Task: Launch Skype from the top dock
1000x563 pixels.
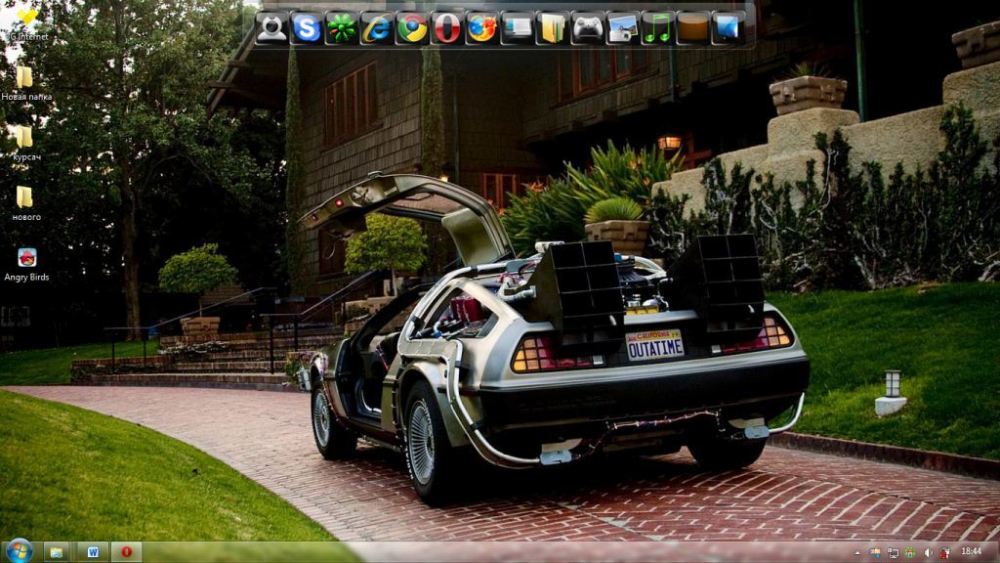Action: click(307, 29)
